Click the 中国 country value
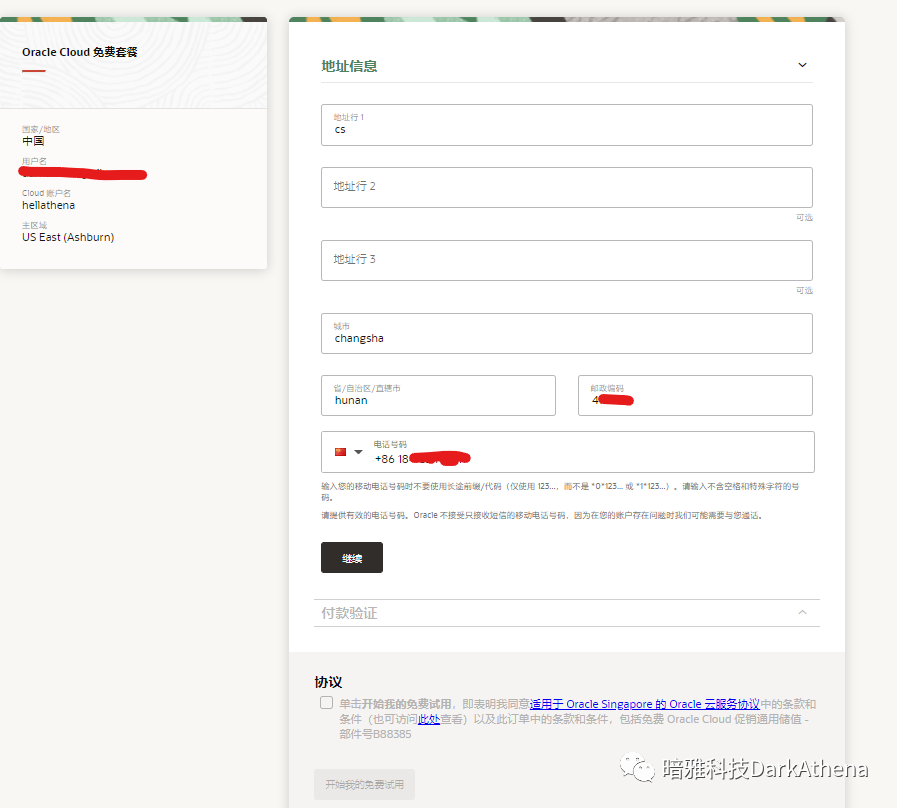This screenshot has width=897, height=808. pyautogui.click(x=33, y=141)
